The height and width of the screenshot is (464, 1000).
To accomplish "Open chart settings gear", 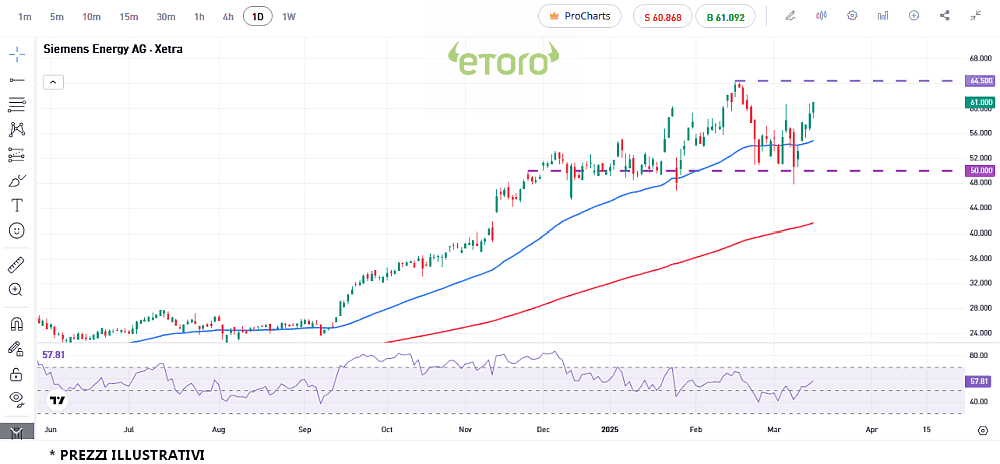I will coord(852,16).
